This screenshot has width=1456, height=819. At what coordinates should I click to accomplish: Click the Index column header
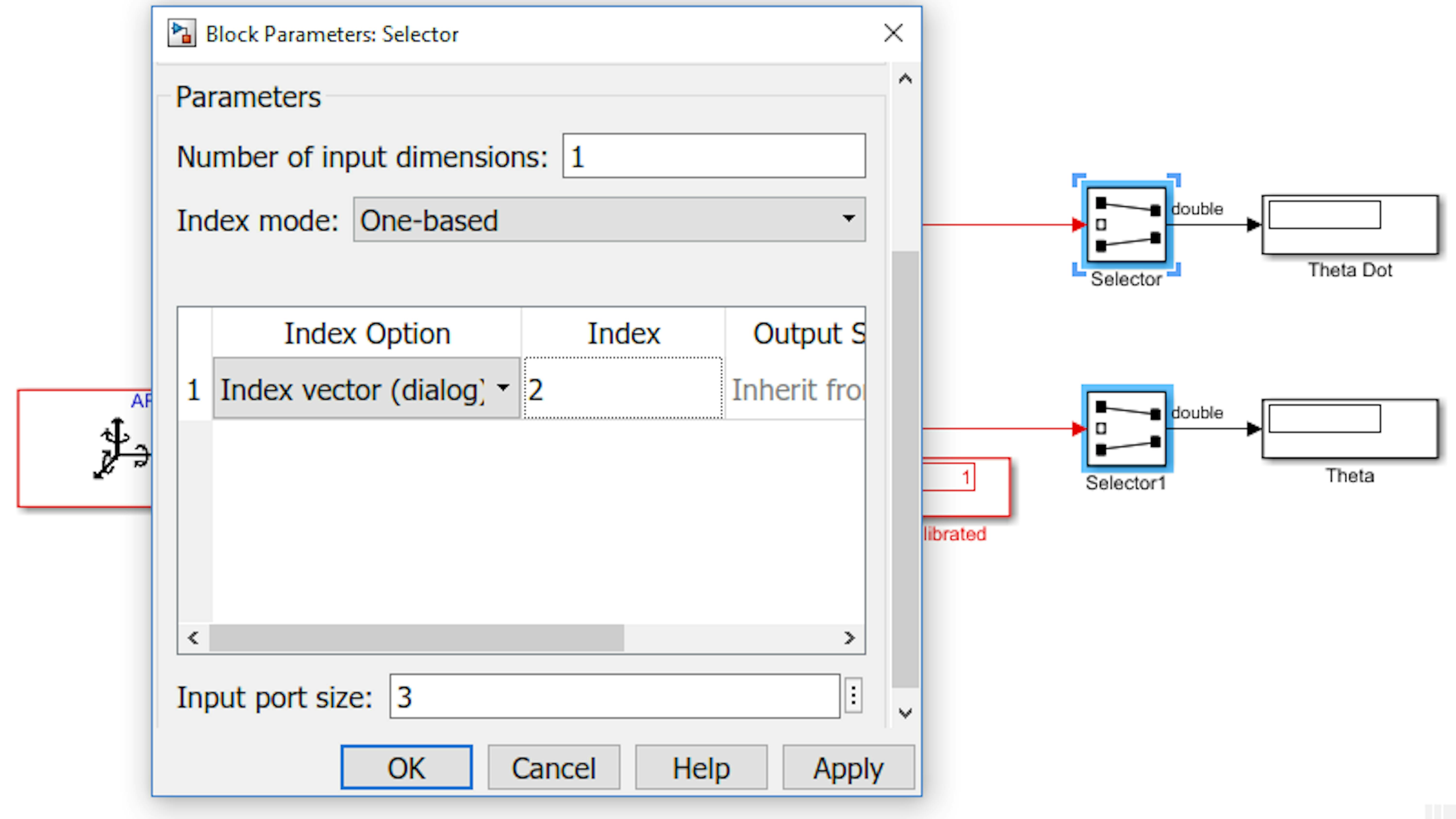623,333
